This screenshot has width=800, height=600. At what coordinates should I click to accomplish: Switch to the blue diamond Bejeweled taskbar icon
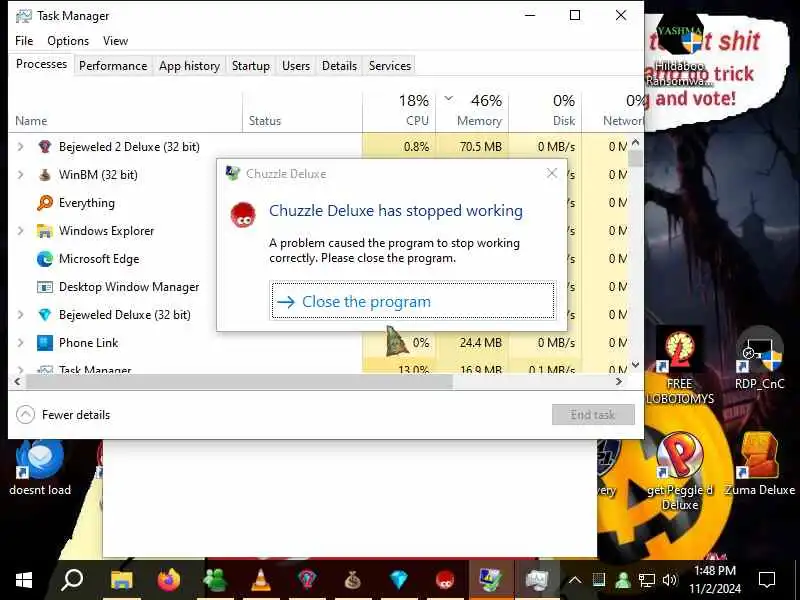coord(398,580)
